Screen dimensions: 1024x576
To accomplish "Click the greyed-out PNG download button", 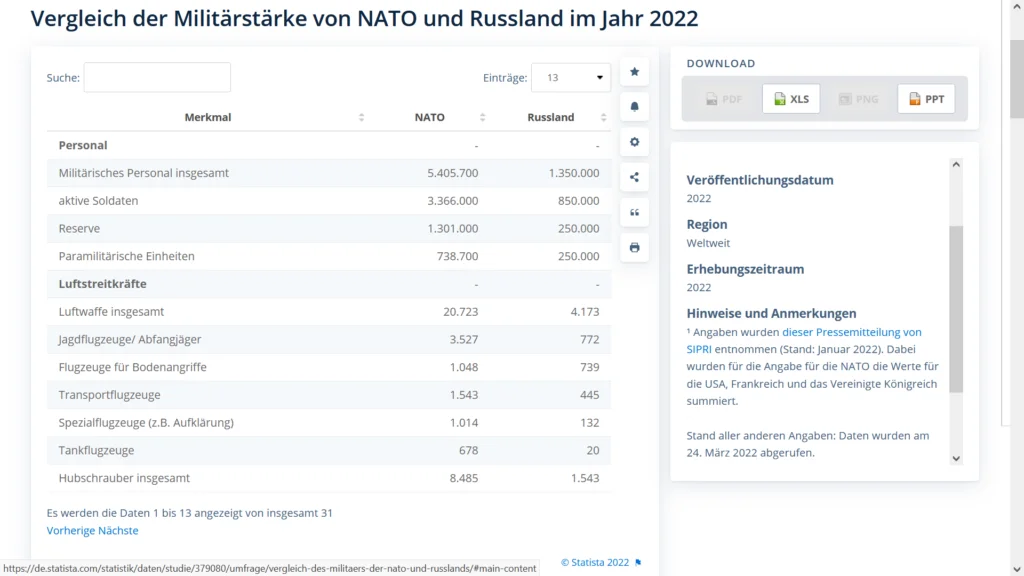I will tap(858, 99).
